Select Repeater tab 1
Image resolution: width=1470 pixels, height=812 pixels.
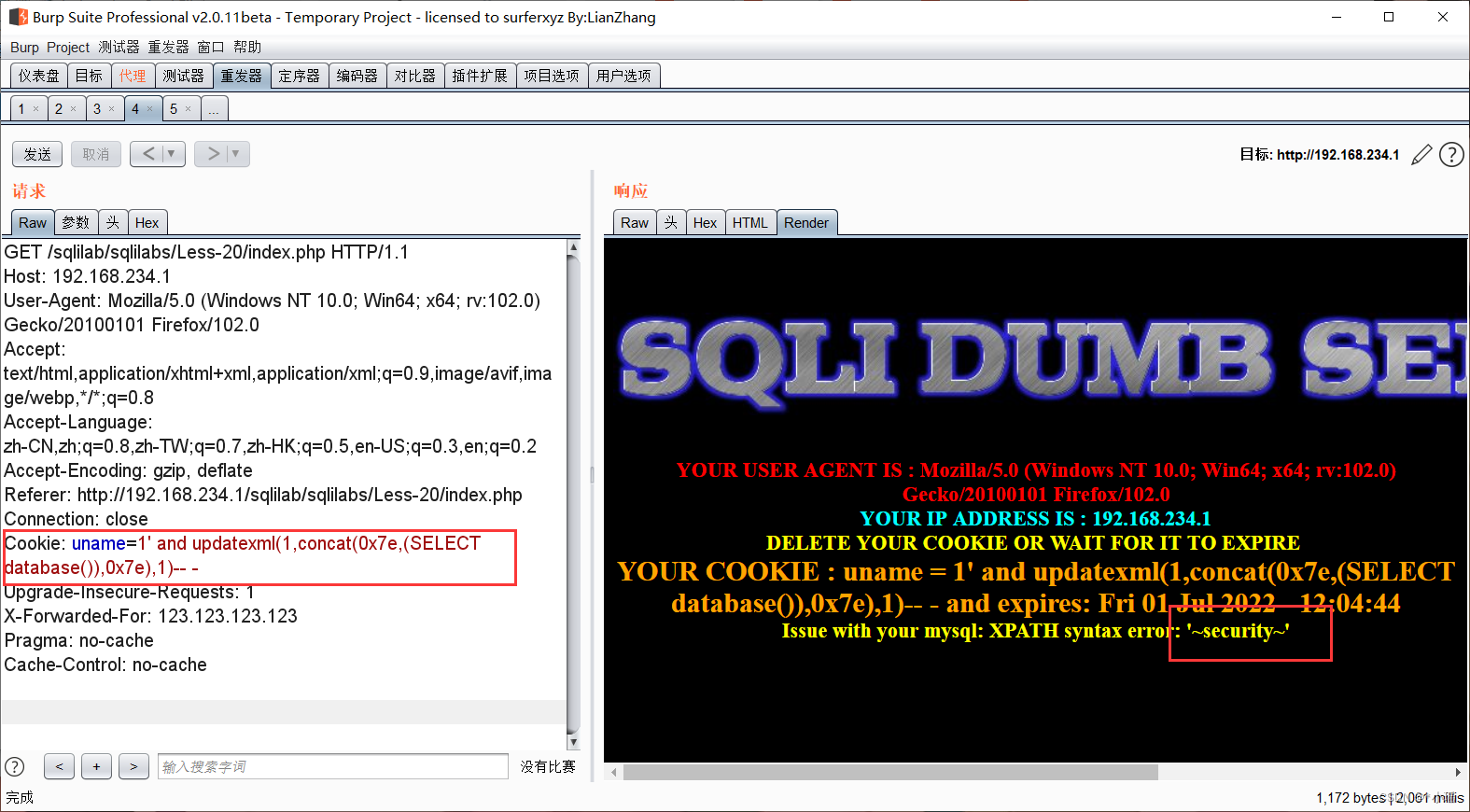(21, 109)
